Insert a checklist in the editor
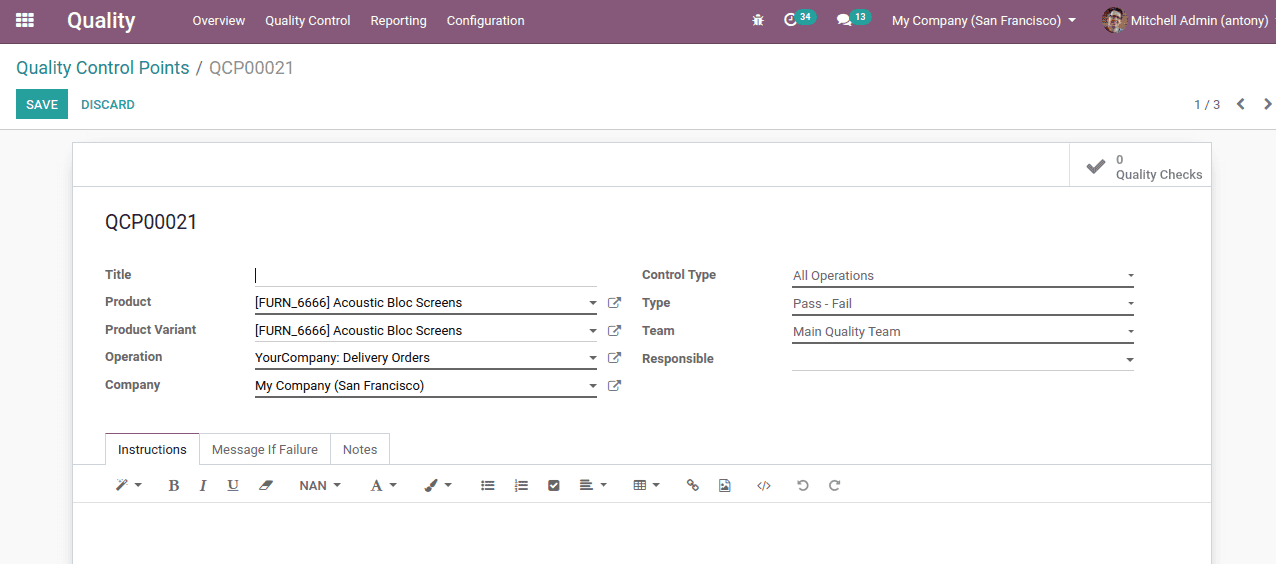 (x=554, y=485)
